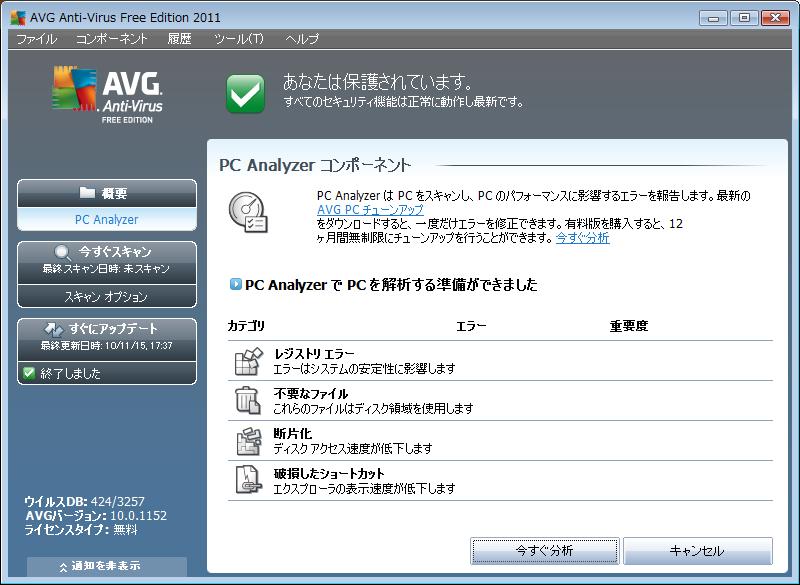Screen dimensions: 800x585
Task: Click the あなたは保護されています status headline
Action: pyautogui.click(x=378, y=82)
